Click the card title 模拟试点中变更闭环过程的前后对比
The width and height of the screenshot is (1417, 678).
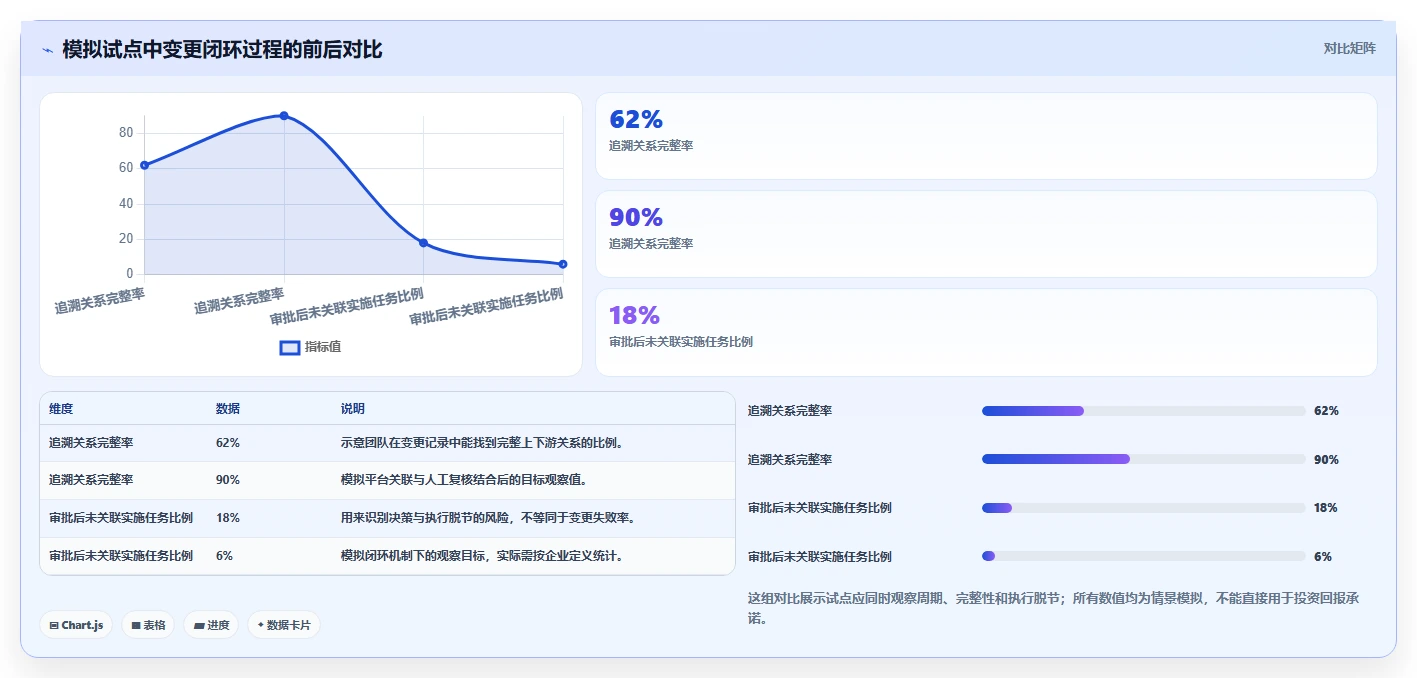pos(222,49)
